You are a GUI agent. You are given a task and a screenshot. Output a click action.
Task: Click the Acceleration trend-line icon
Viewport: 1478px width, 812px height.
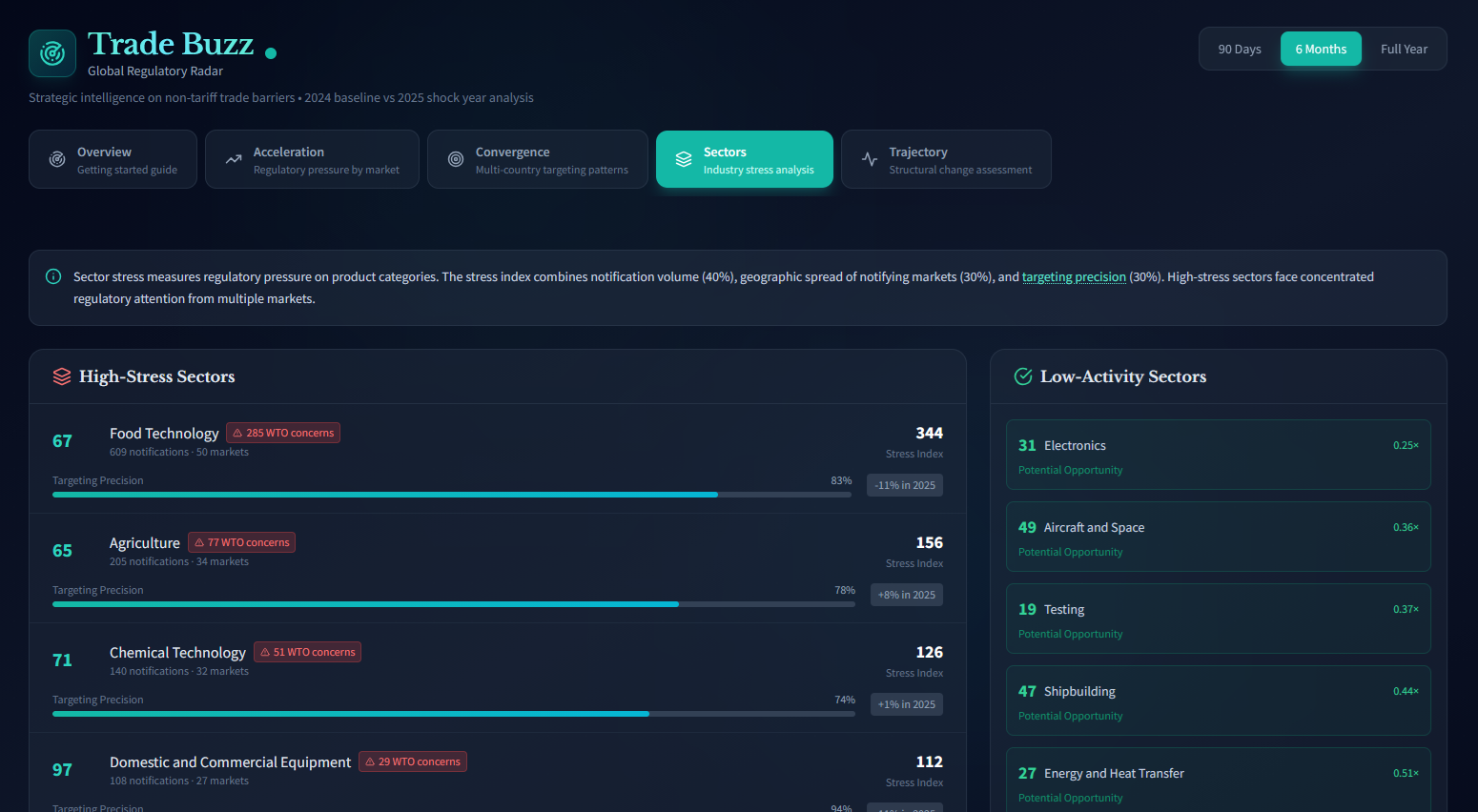point(232,159)
